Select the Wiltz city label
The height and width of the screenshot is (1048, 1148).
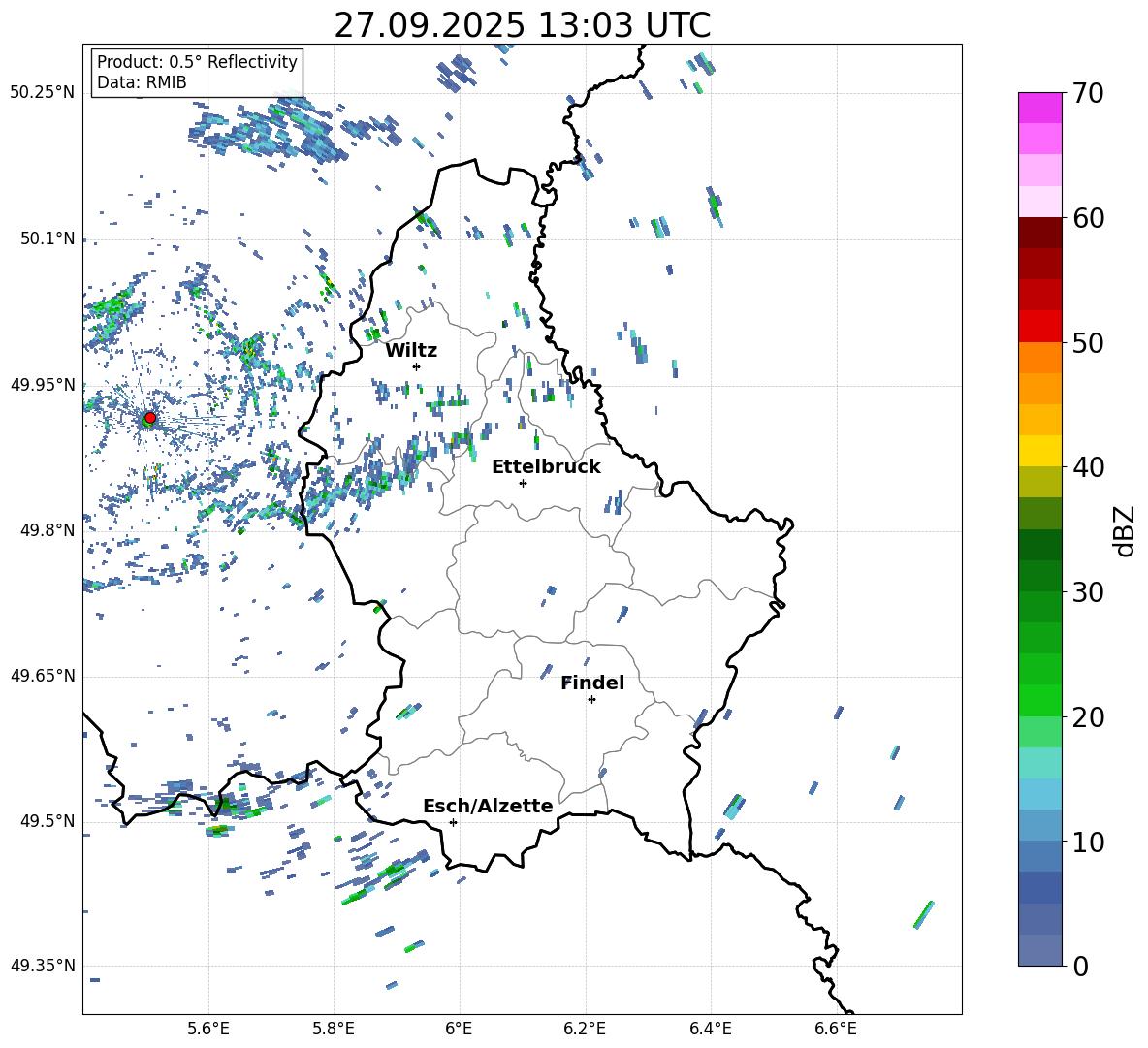(x=411, y=350)
